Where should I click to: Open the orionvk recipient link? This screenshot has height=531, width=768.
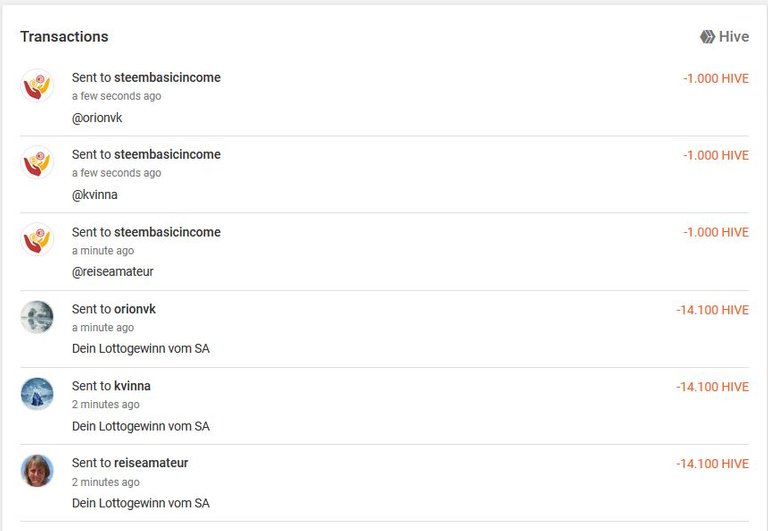coord(135,309)
